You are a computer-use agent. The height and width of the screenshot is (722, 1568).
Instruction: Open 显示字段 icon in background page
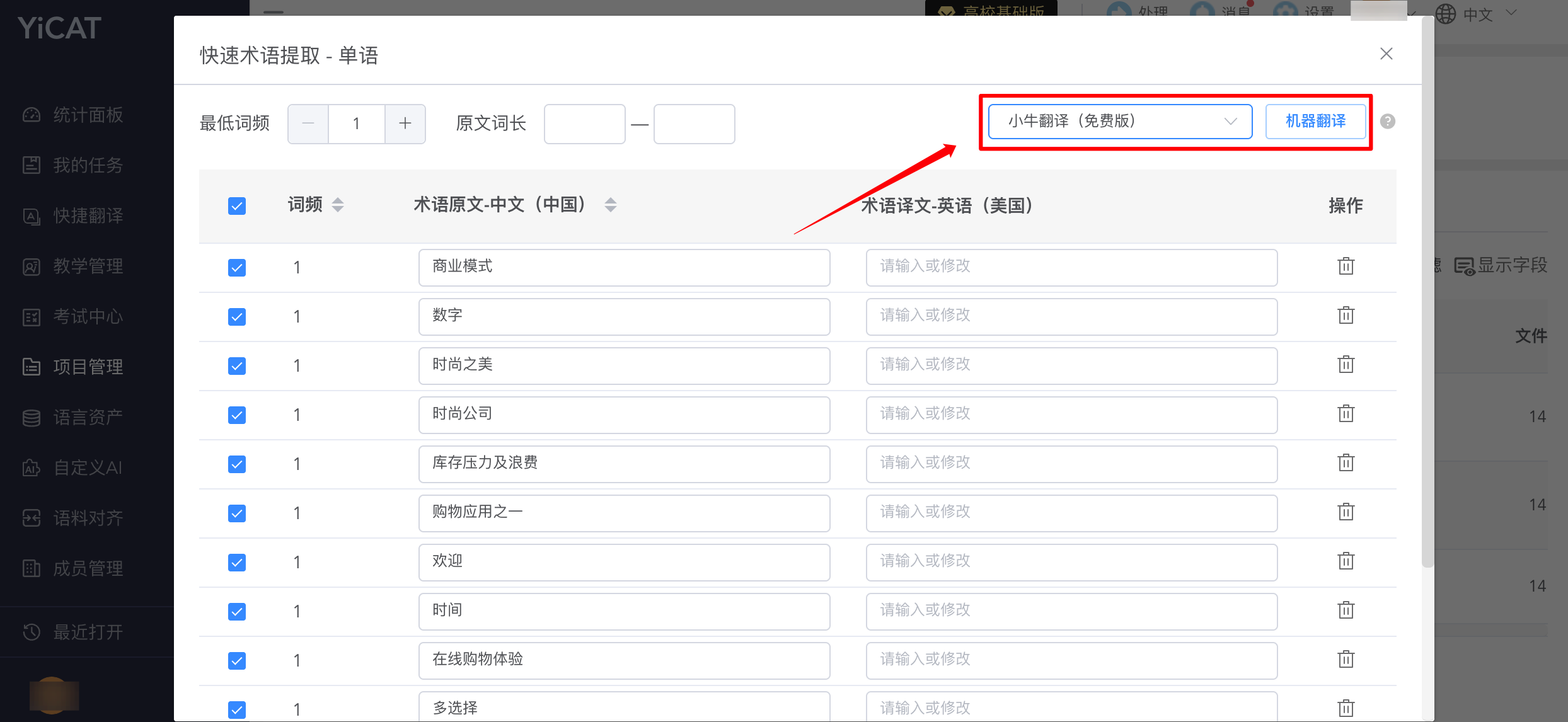pyautogui.click(x=1465, y=266)
